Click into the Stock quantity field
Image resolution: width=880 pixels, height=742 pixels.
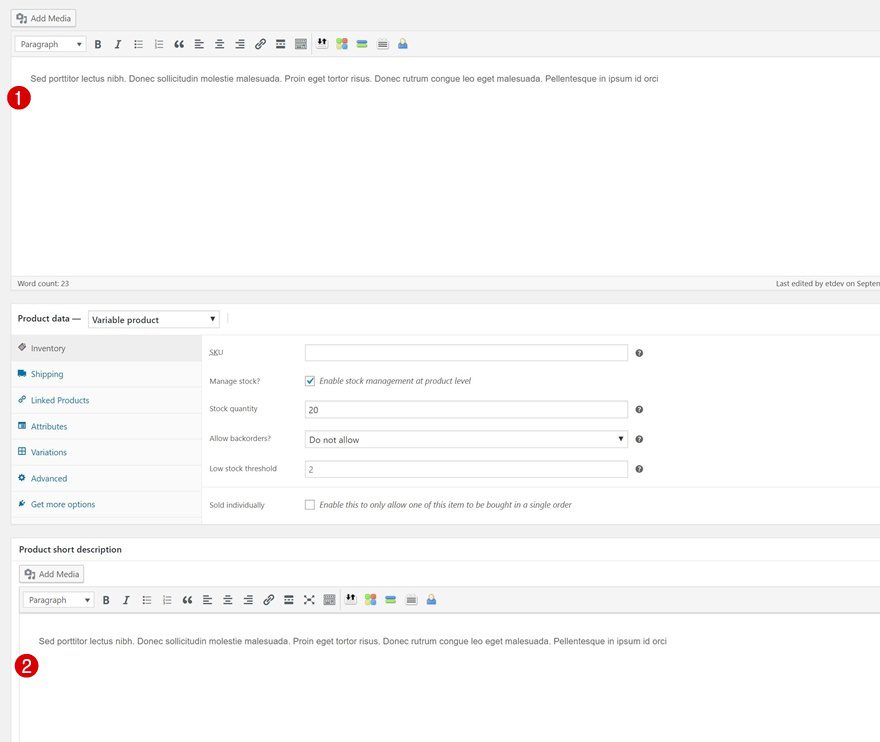coord(466,410)
